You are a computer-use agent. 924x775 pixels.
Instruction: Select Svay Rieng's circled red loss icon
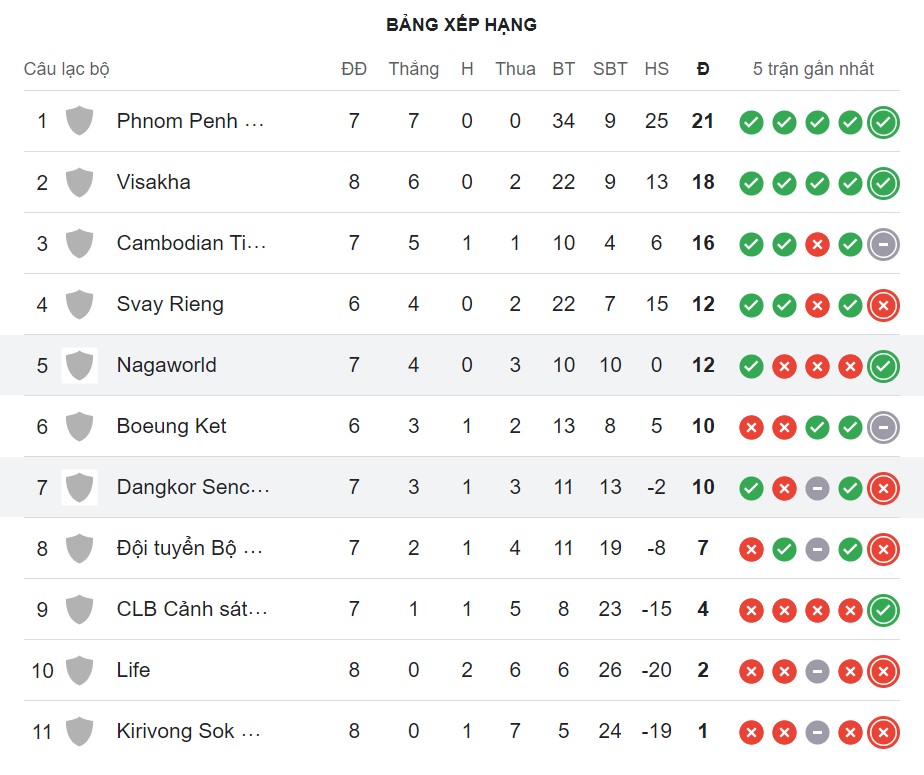click(883, 304)
